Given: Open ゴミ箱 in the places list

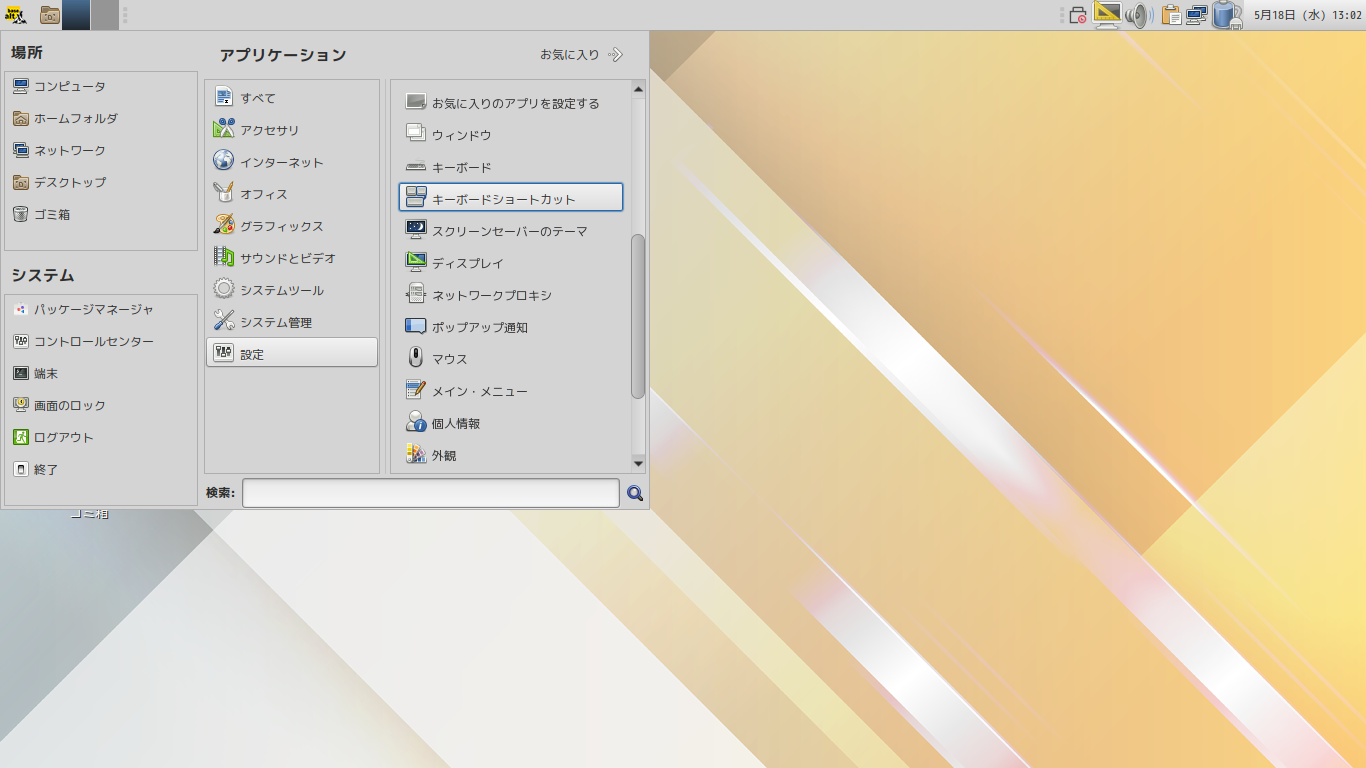Looking at the screenshot, I should (x=100, y=215).
